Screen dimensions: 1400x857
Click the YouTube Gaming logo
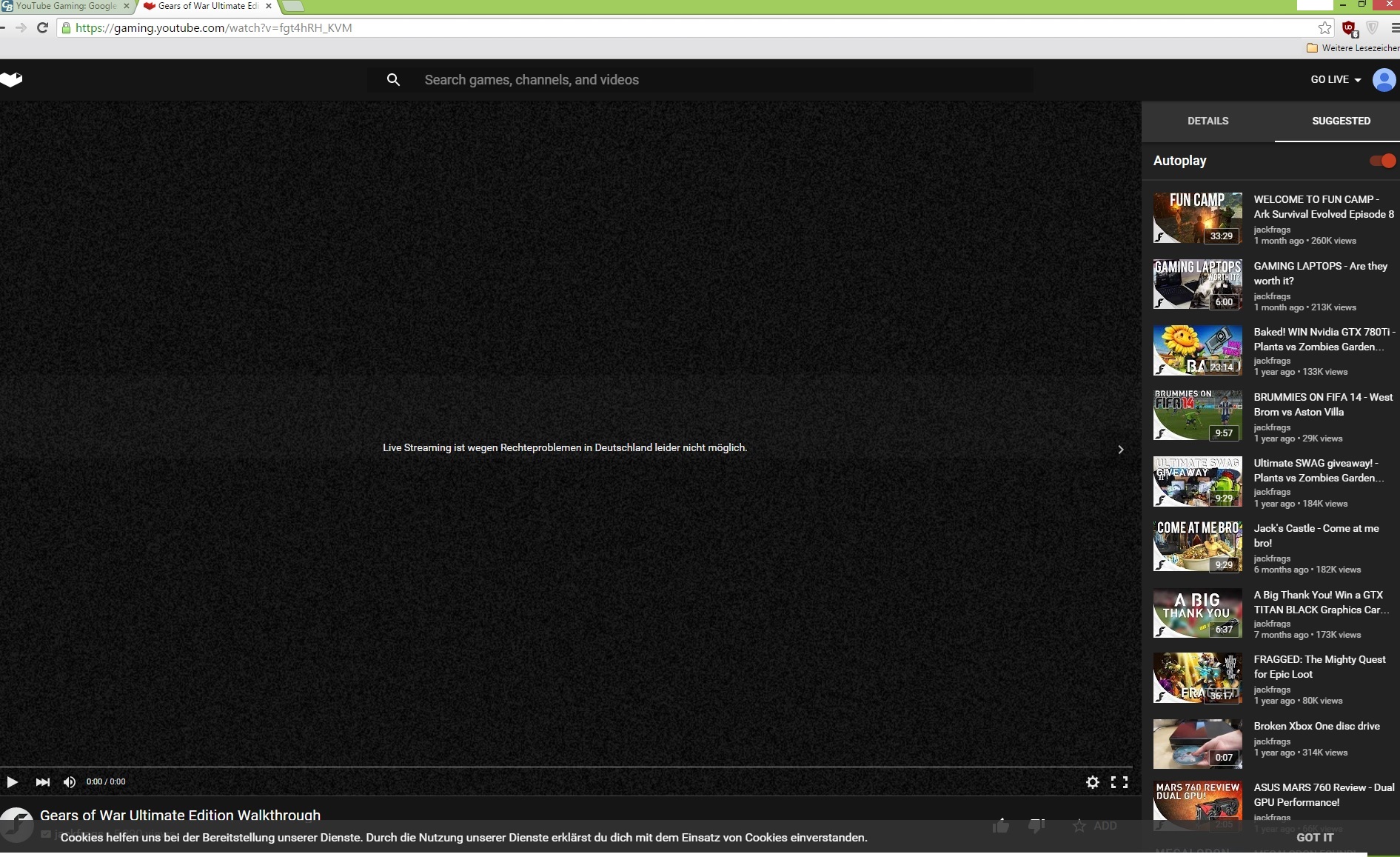(x=12, y=79)
